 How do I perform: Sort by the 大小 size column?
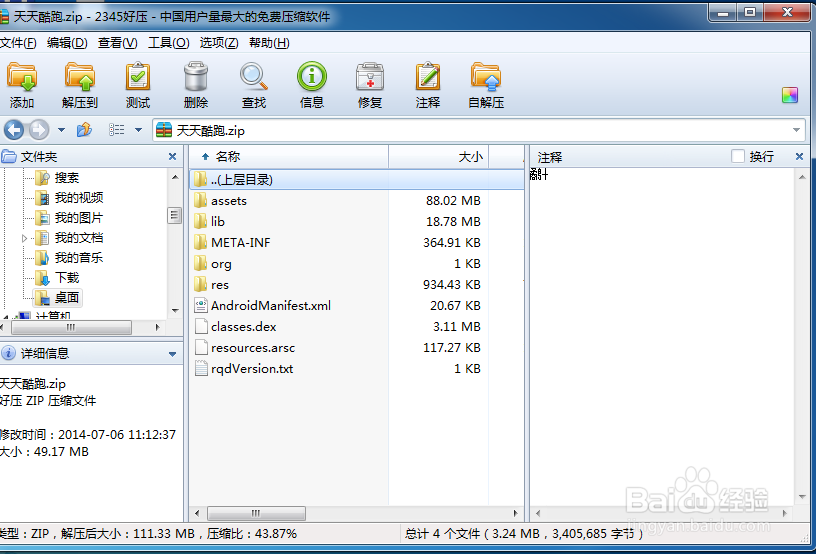point(438,157)
